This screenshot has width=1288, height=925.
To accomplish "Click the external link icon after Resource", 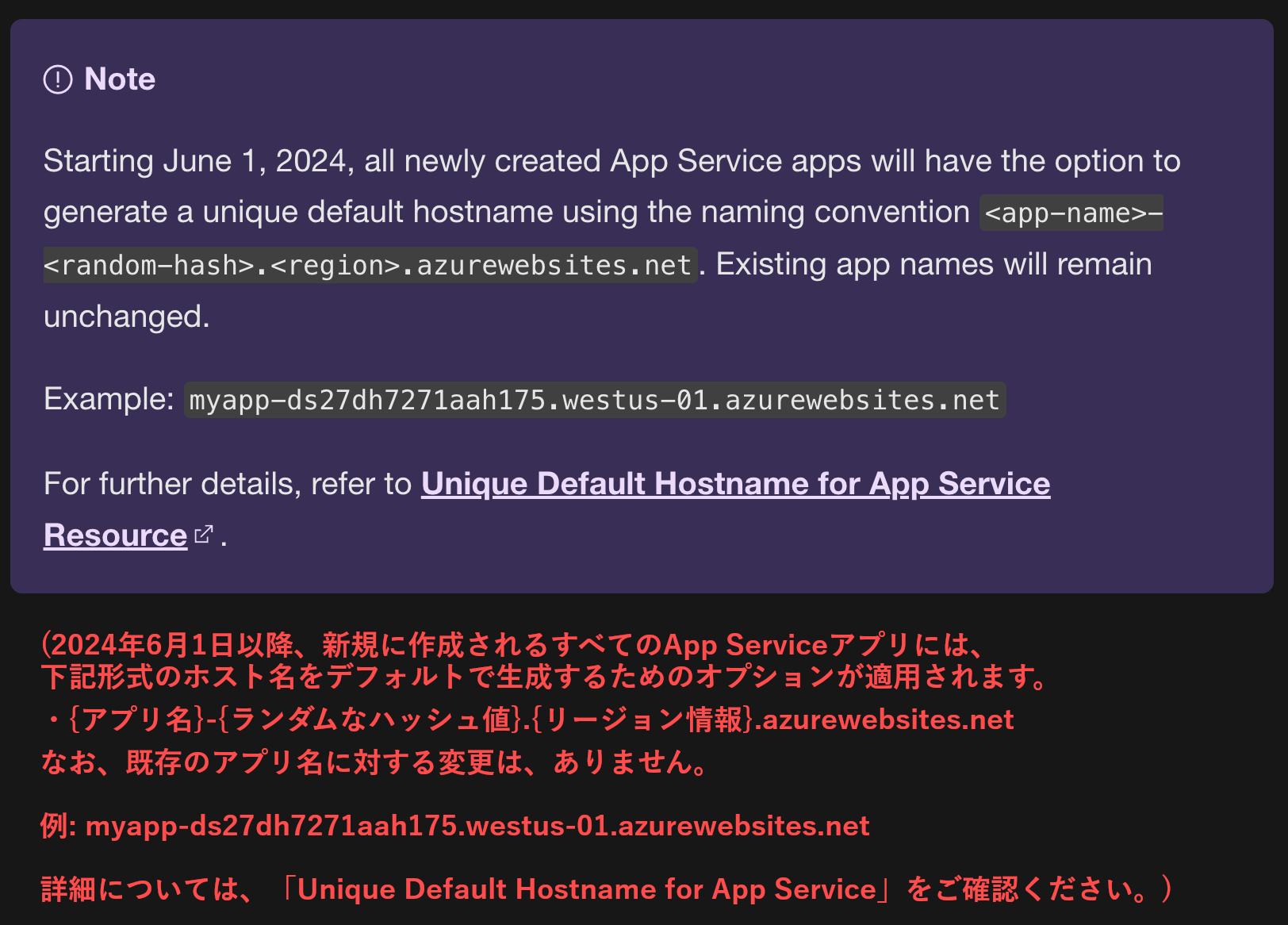I will tap(204, 535).
